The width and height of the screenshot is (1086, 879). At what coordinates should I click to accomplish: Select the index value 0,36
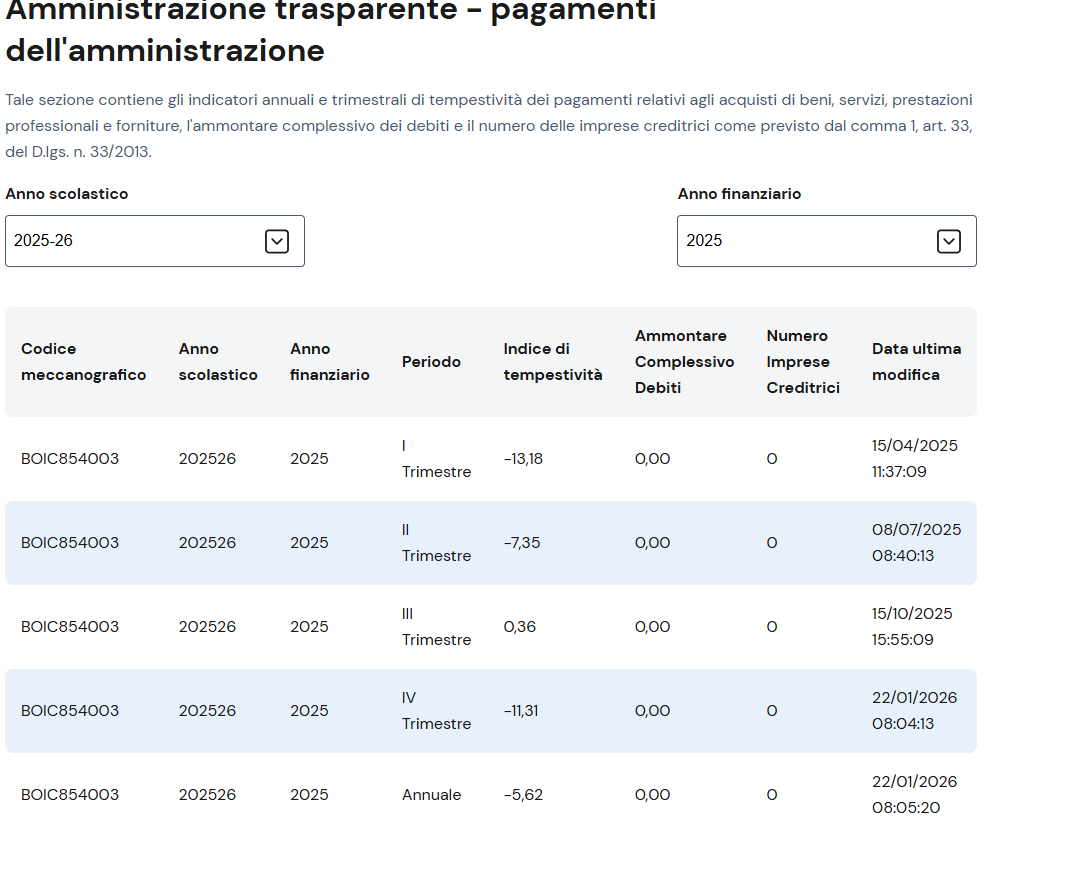click(x=520, y=627)
